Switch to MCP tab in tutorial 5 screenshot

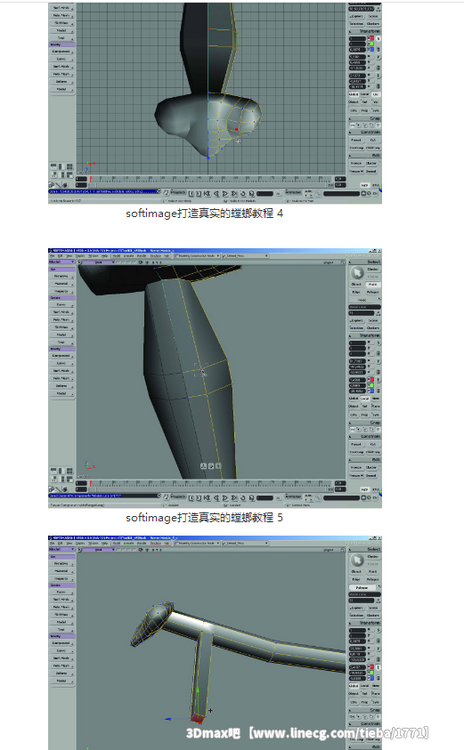pyautogui.click(x=365, y=490)
